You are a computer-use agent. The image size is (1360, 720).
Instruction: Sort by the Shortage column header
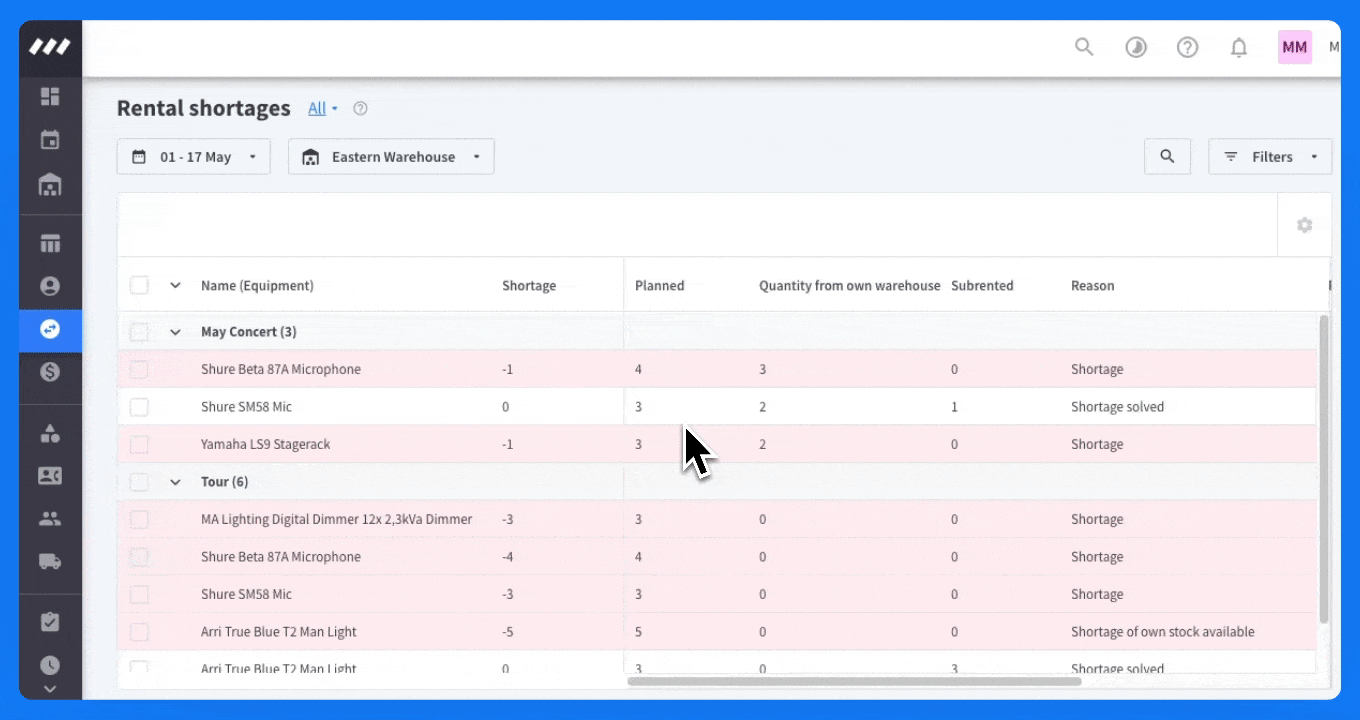click(x=529, y=286)
